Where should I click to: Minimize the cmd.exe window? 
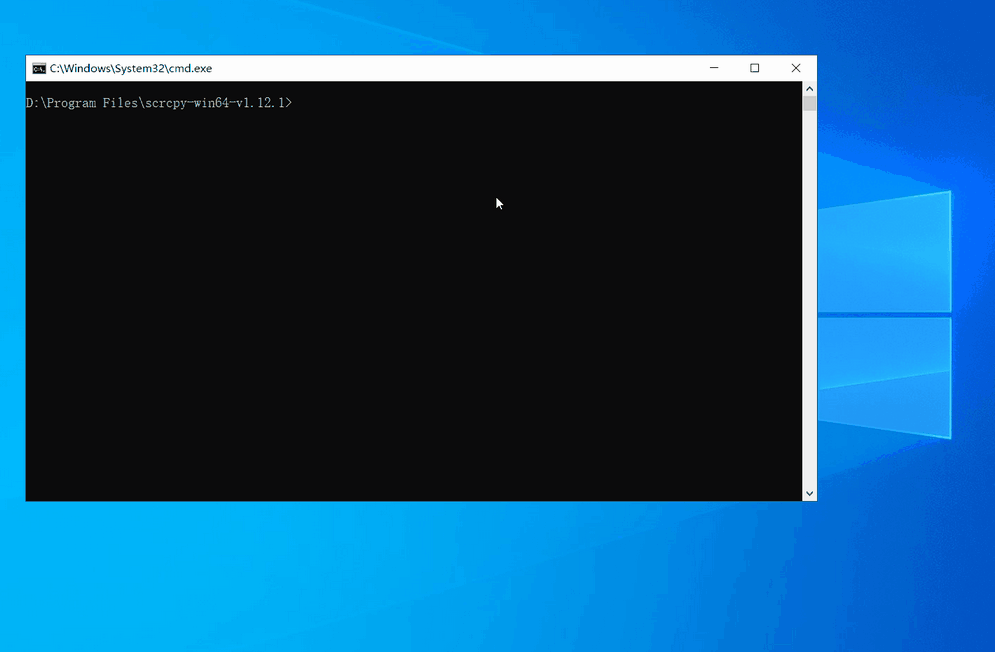(714, 69)
